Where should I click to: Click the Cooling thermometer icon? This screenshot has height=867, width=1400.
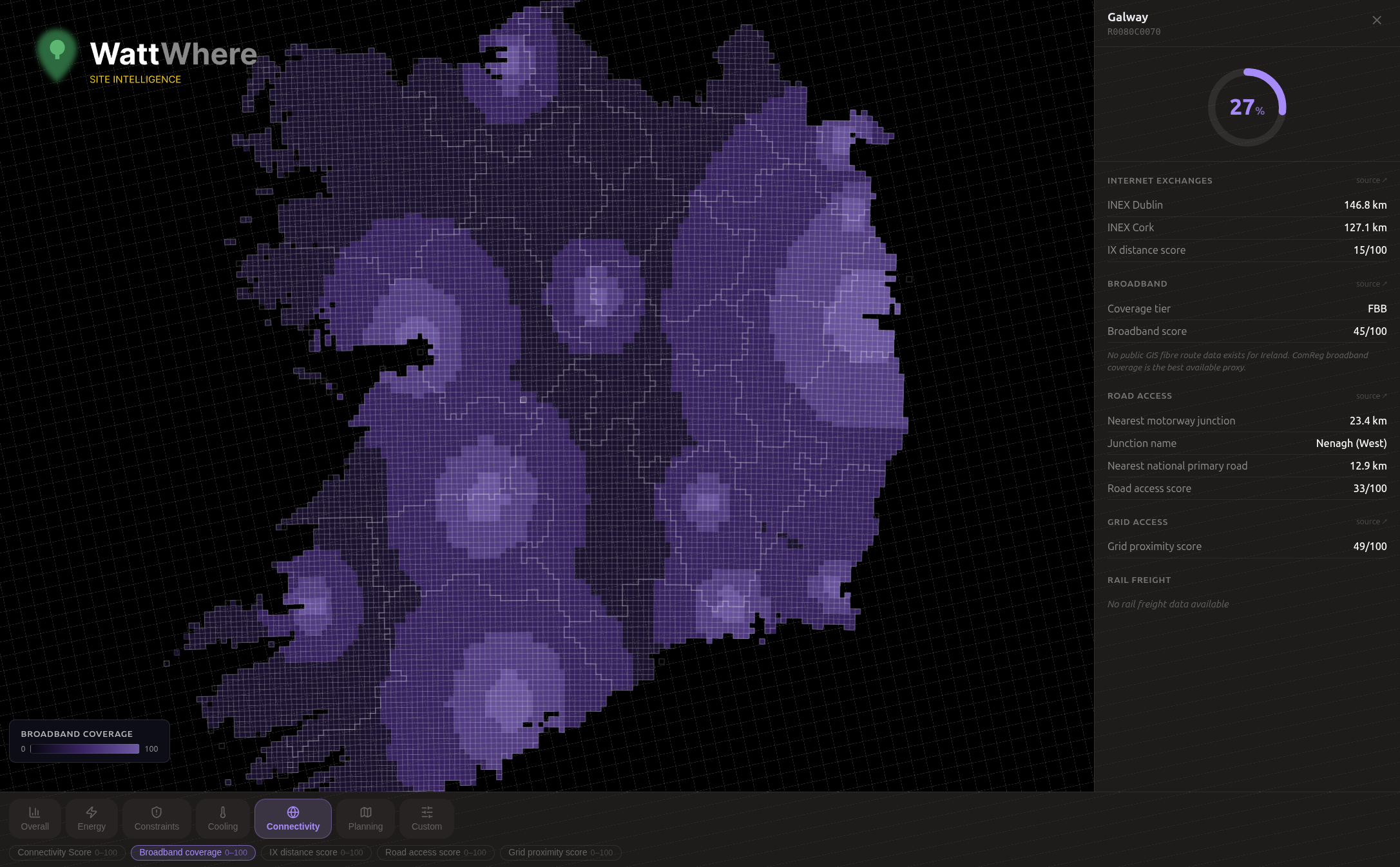point(223,812)
